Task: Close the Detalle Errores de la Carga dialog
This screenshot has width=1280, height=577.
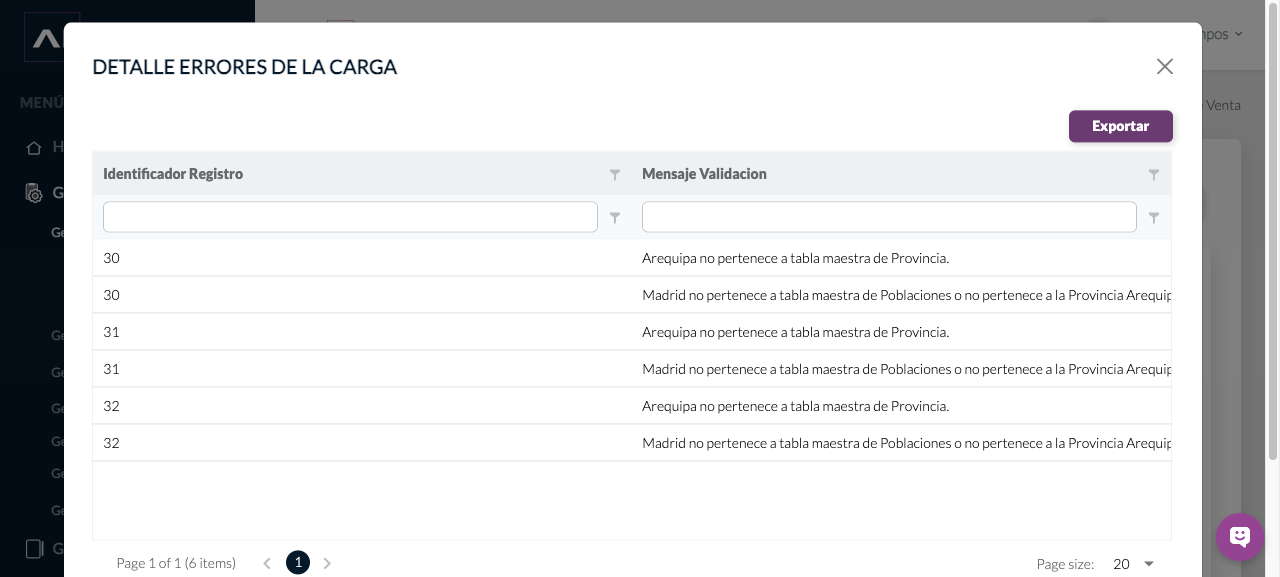Action: [x=1164, y=66]
